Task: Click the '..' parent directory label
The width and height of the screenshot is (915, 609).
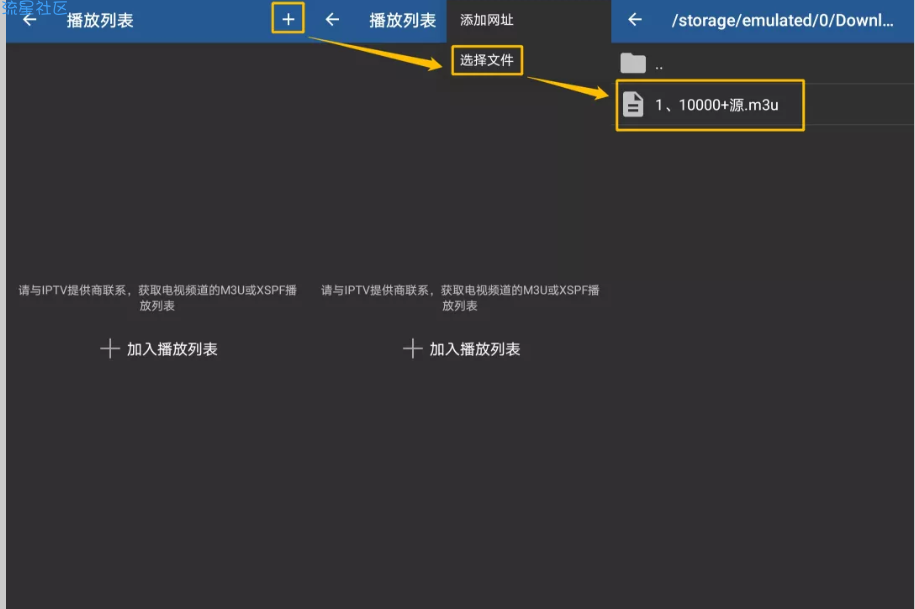Action: click(659, 67)
